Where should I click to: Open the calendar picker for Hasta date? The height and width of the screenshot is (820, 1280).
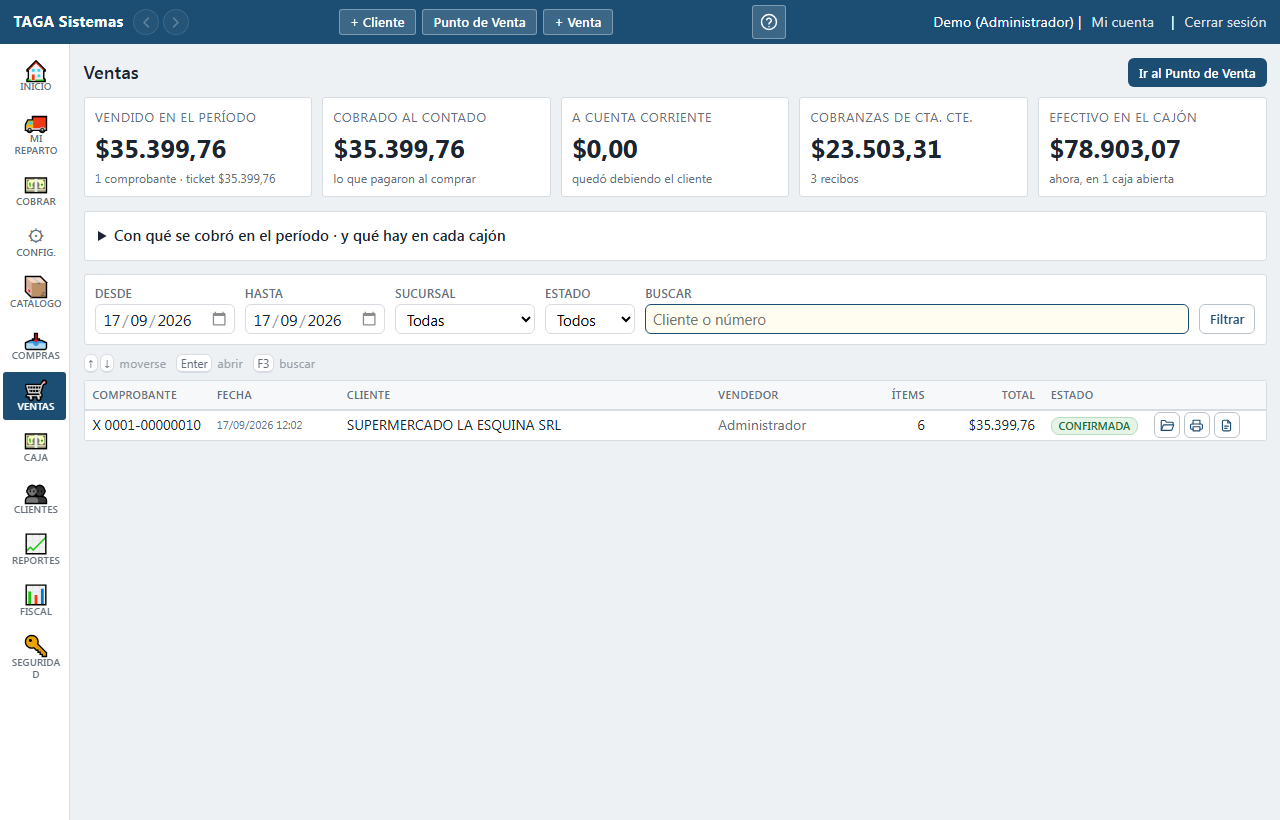coord(370,320)
